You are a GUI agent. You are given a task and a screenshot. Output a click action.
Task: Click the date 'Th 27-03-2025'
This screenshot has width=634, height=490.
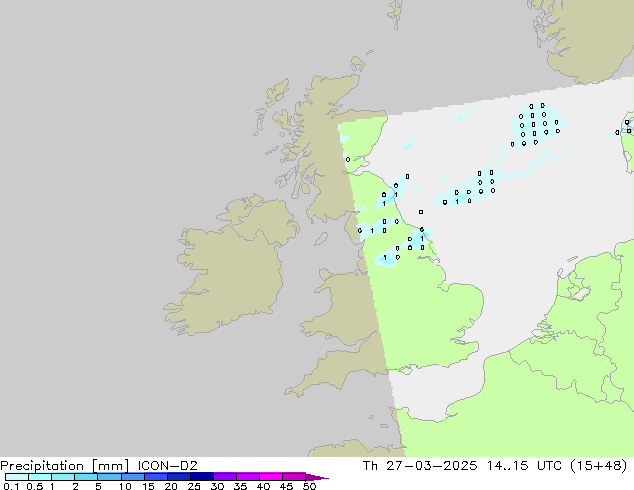[420, 466]
